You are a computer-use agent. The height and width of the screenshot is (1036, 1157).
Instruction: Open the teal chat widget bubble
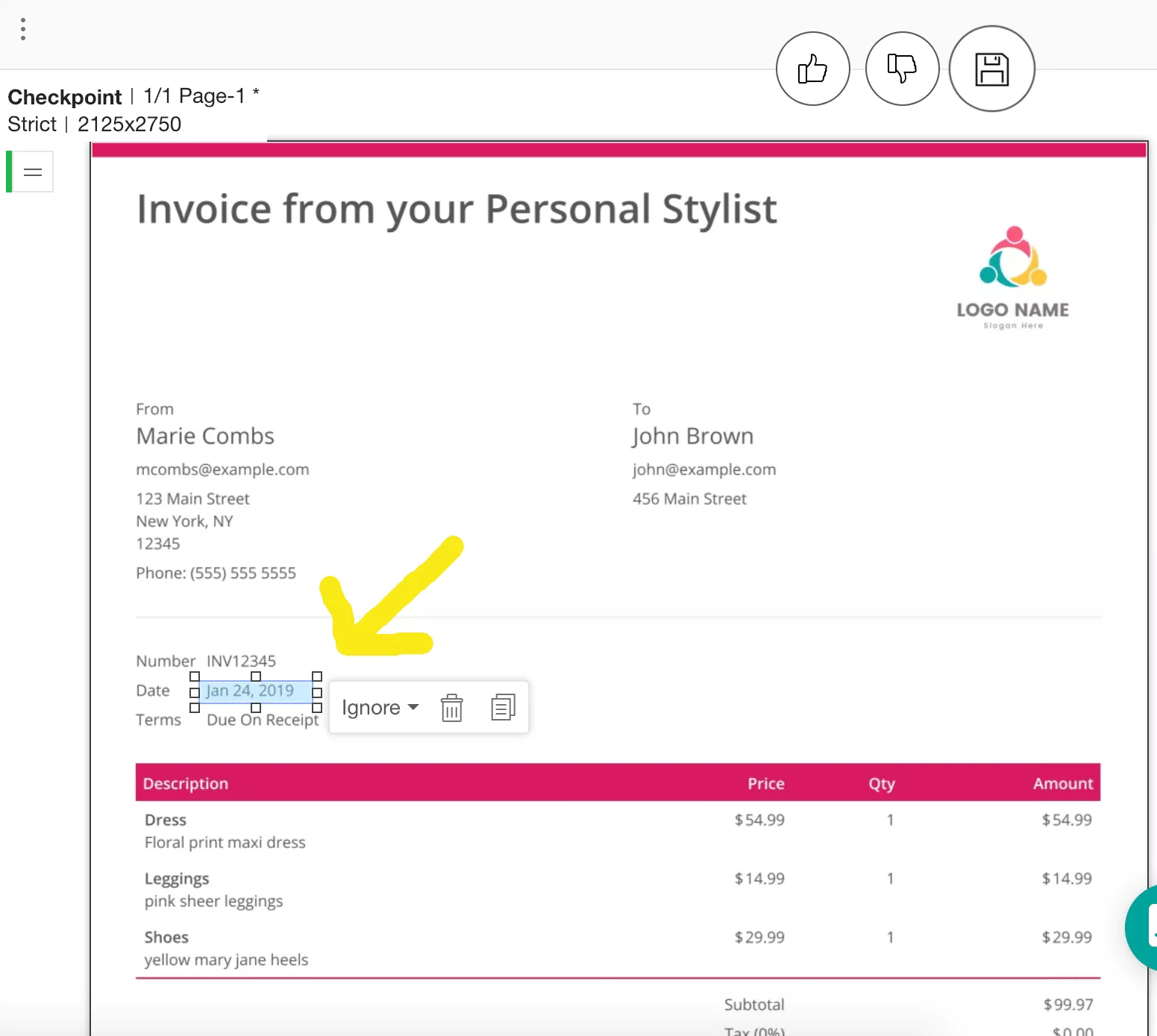(x=1143, y=927)
